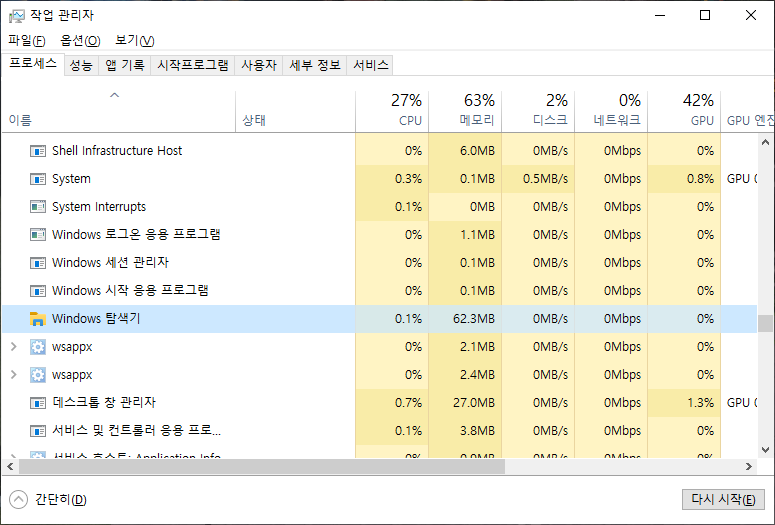Viewport: 775px width, 525px height.
Task: Click the 1.1MB memory value
Action: coord(477,235)
